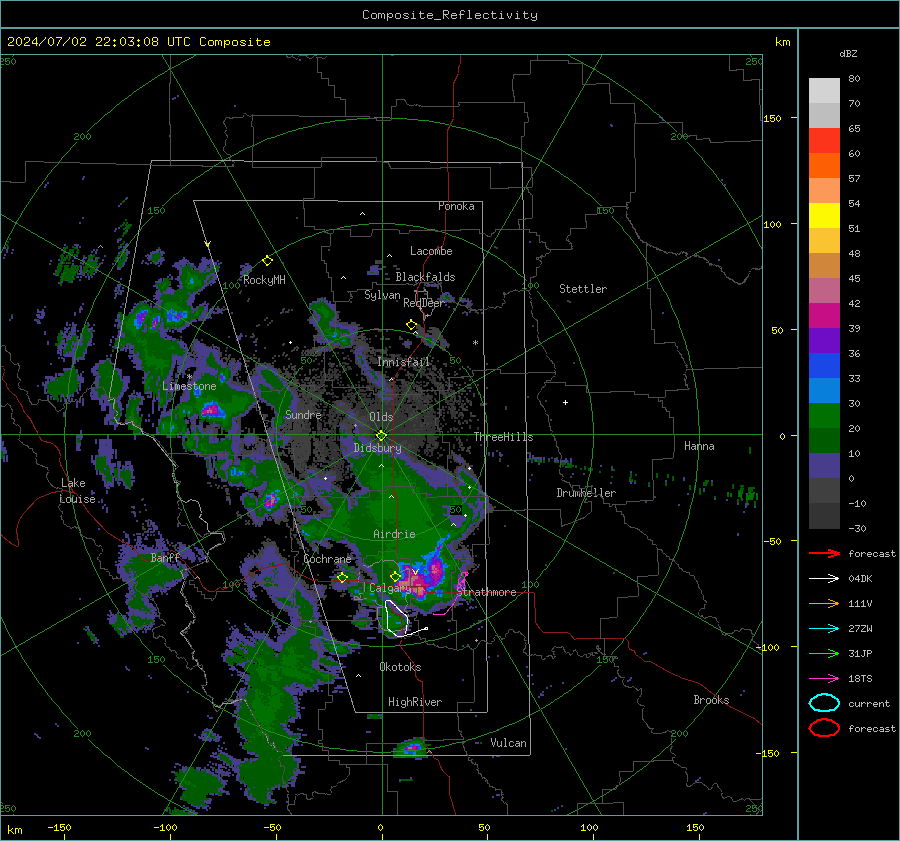The height and width of the screenshot is (841, 900).
Task: Click the Airdrie city label
Action: coord(394,534)
